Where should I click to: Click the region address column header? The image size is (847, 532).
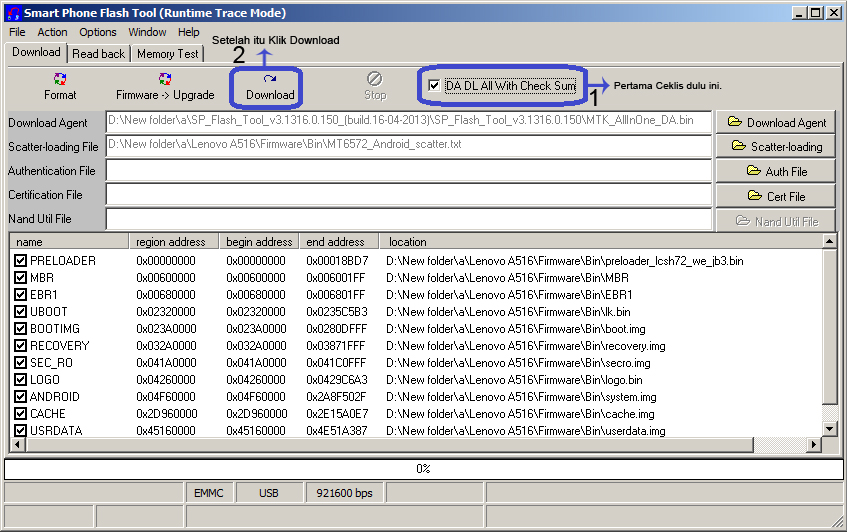coord(173,241)
